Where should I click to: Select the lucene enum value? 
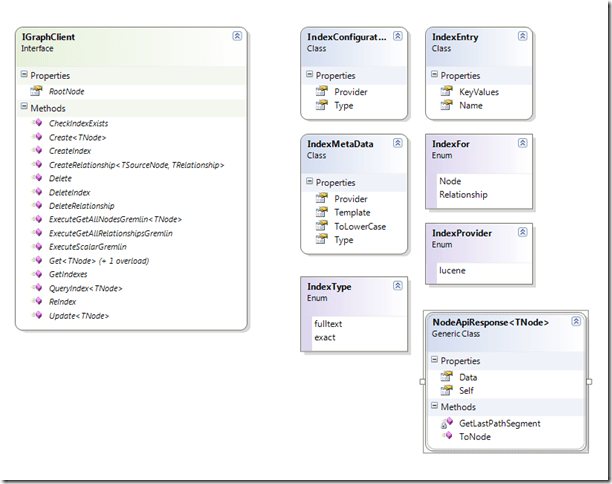452,270
